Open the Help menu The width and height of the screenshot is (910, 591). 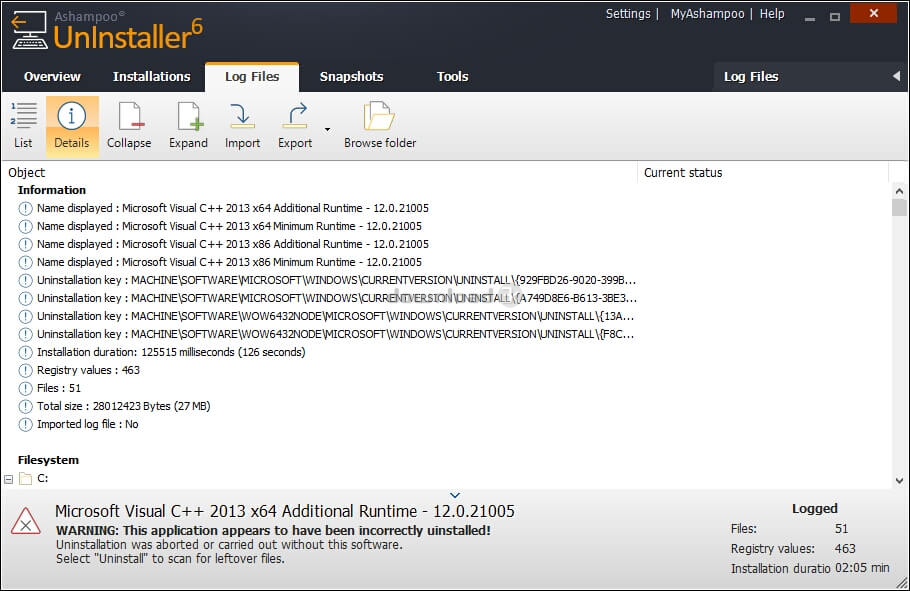(772, 14)
